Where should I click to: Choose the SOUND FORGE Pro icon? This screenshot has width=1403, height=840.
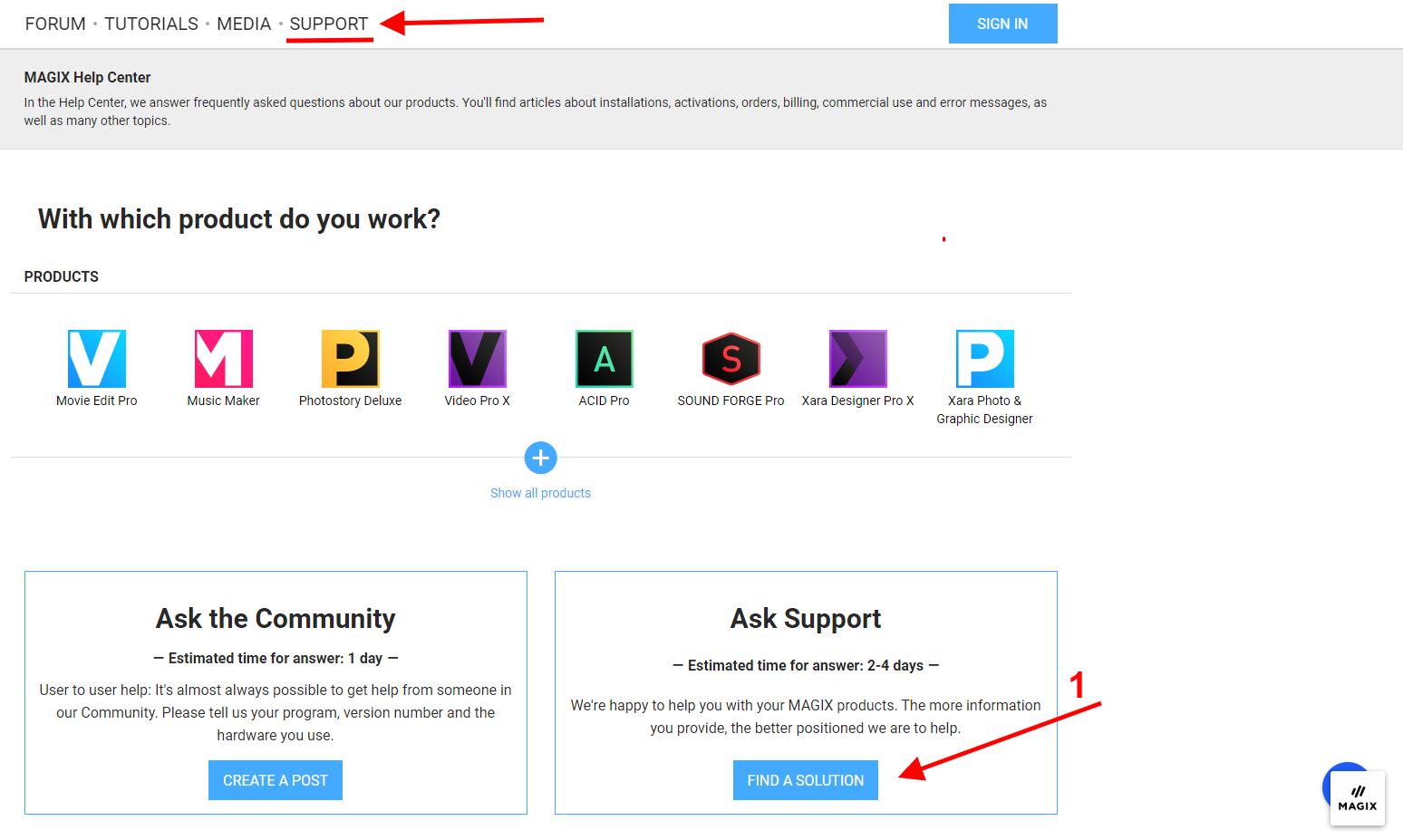pos(731,359)
